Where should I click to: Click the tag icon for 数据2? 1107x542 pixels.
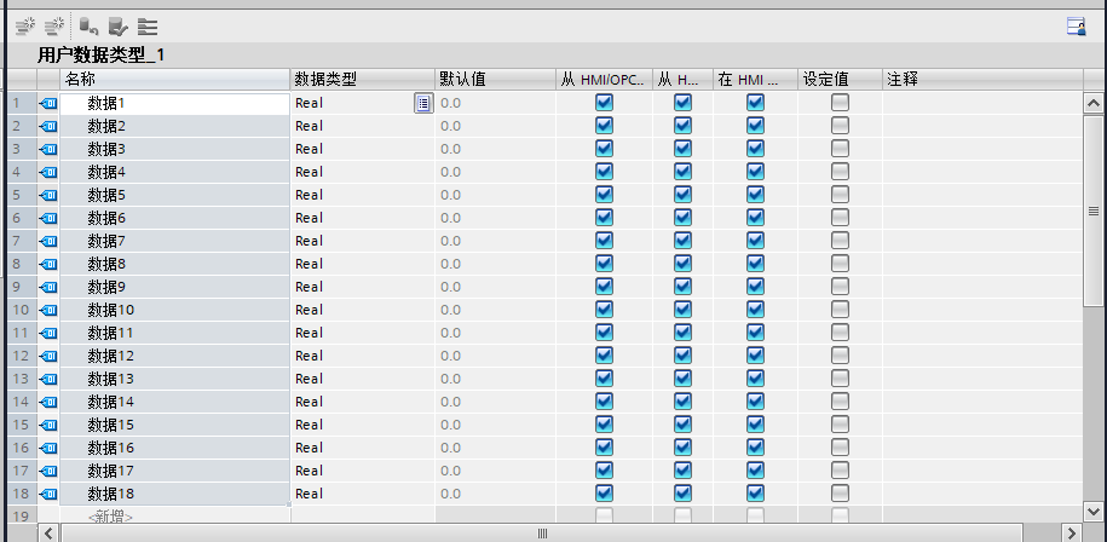click(48, 126)
